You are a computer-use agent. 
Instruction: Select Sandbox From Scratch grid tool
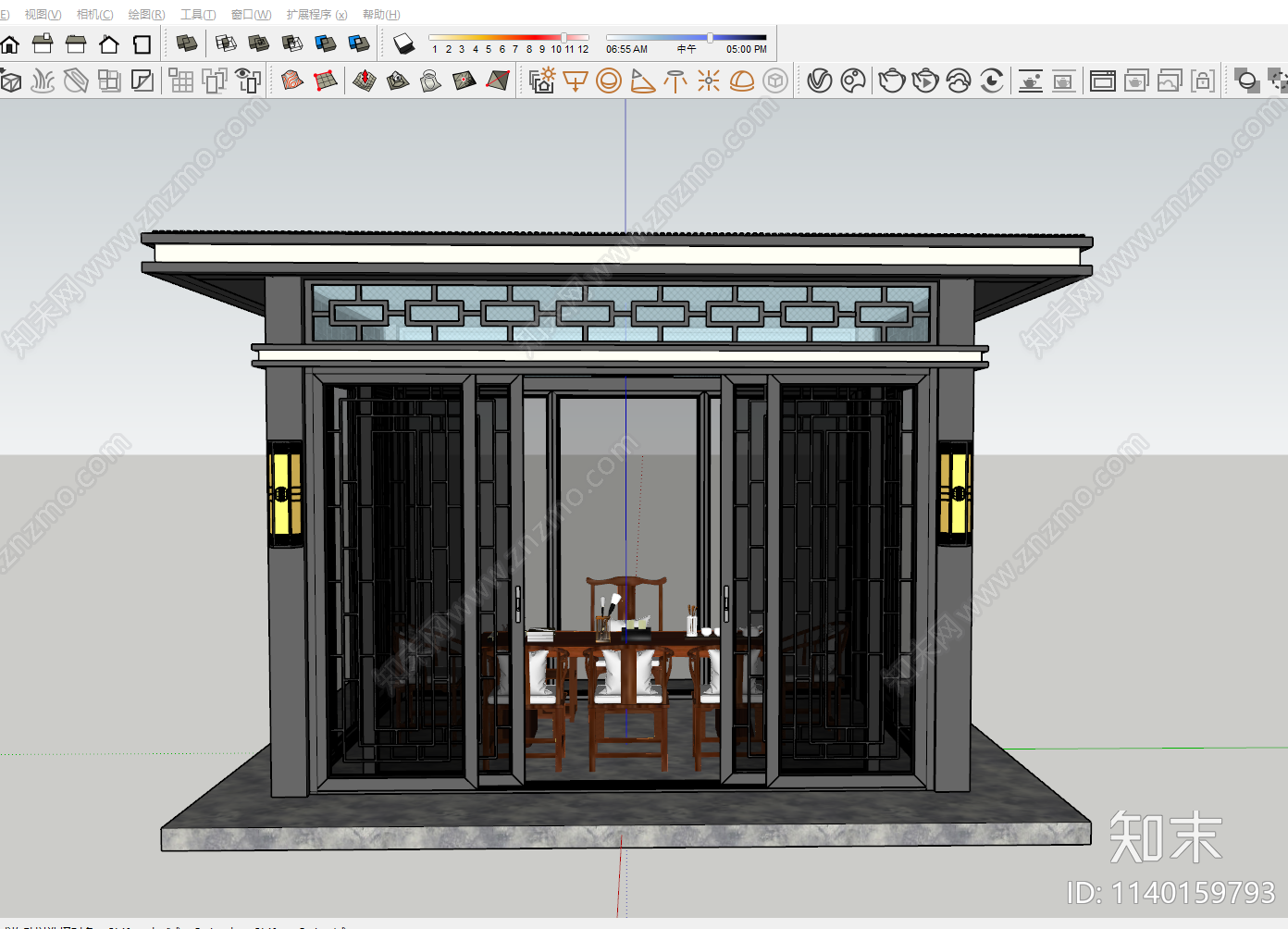(326, 81)
